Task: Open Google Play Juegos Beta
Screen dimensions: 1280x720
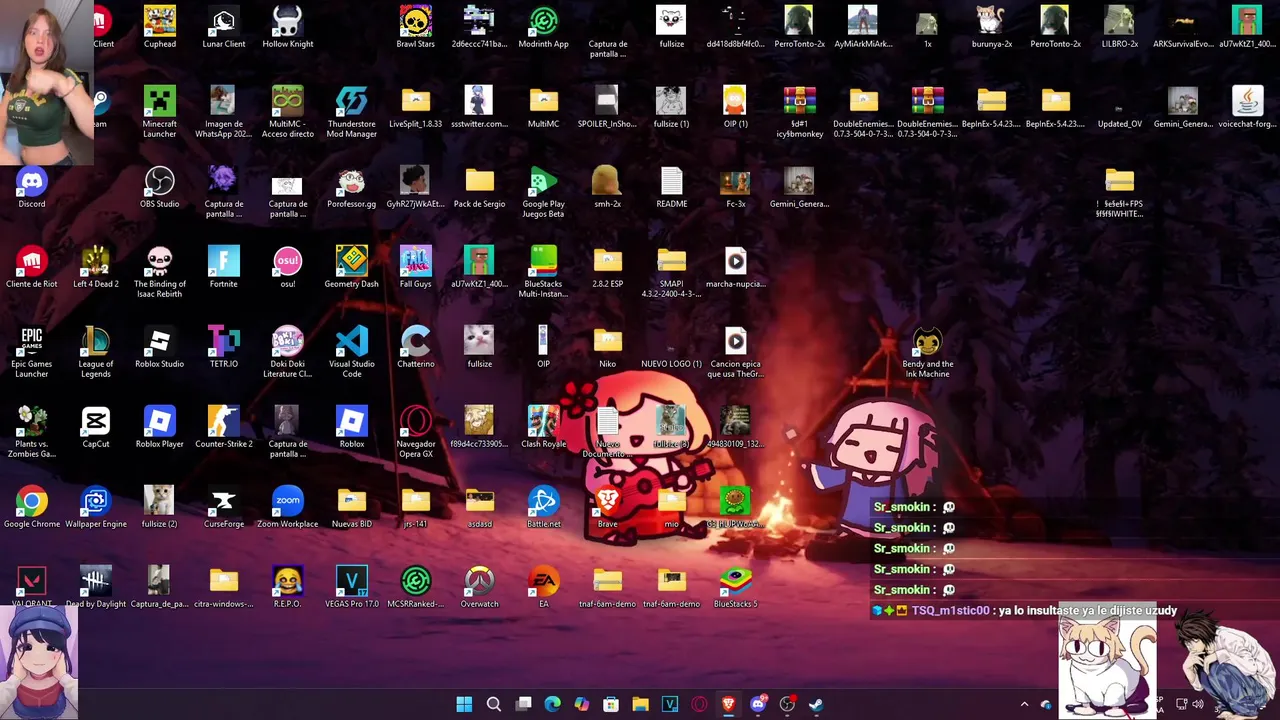Action: [544, 192]
